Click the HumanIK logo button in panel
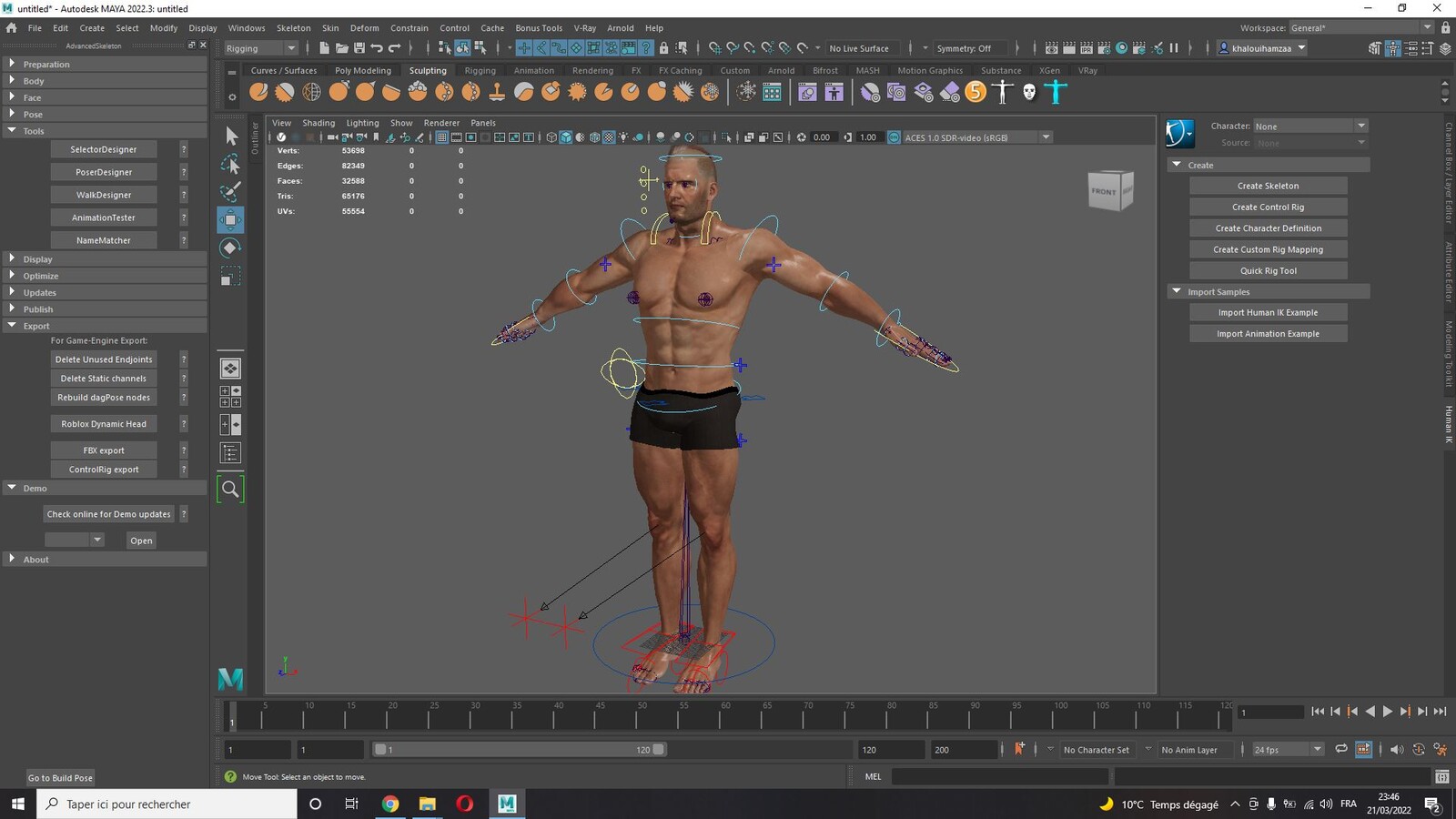Screen dimensions: 1456x819 [1180, 134]
